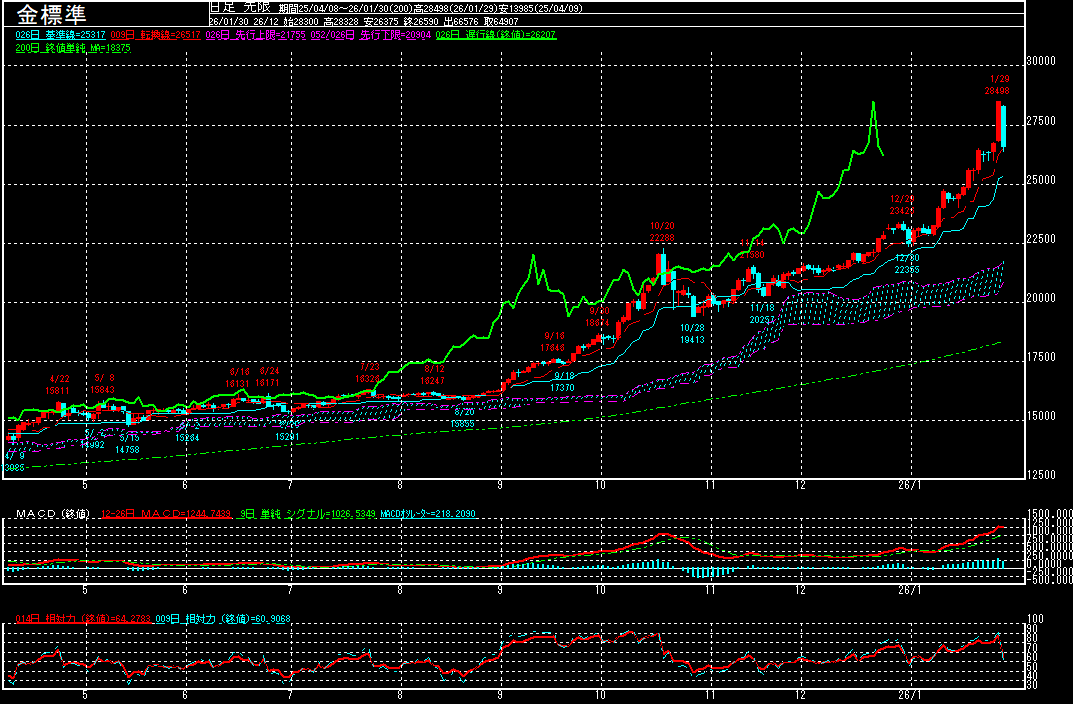Select the 11/18 low label 20237
Image resolution: width=1080 pixels, height=704 pixels.
click(x=762, y=319)
